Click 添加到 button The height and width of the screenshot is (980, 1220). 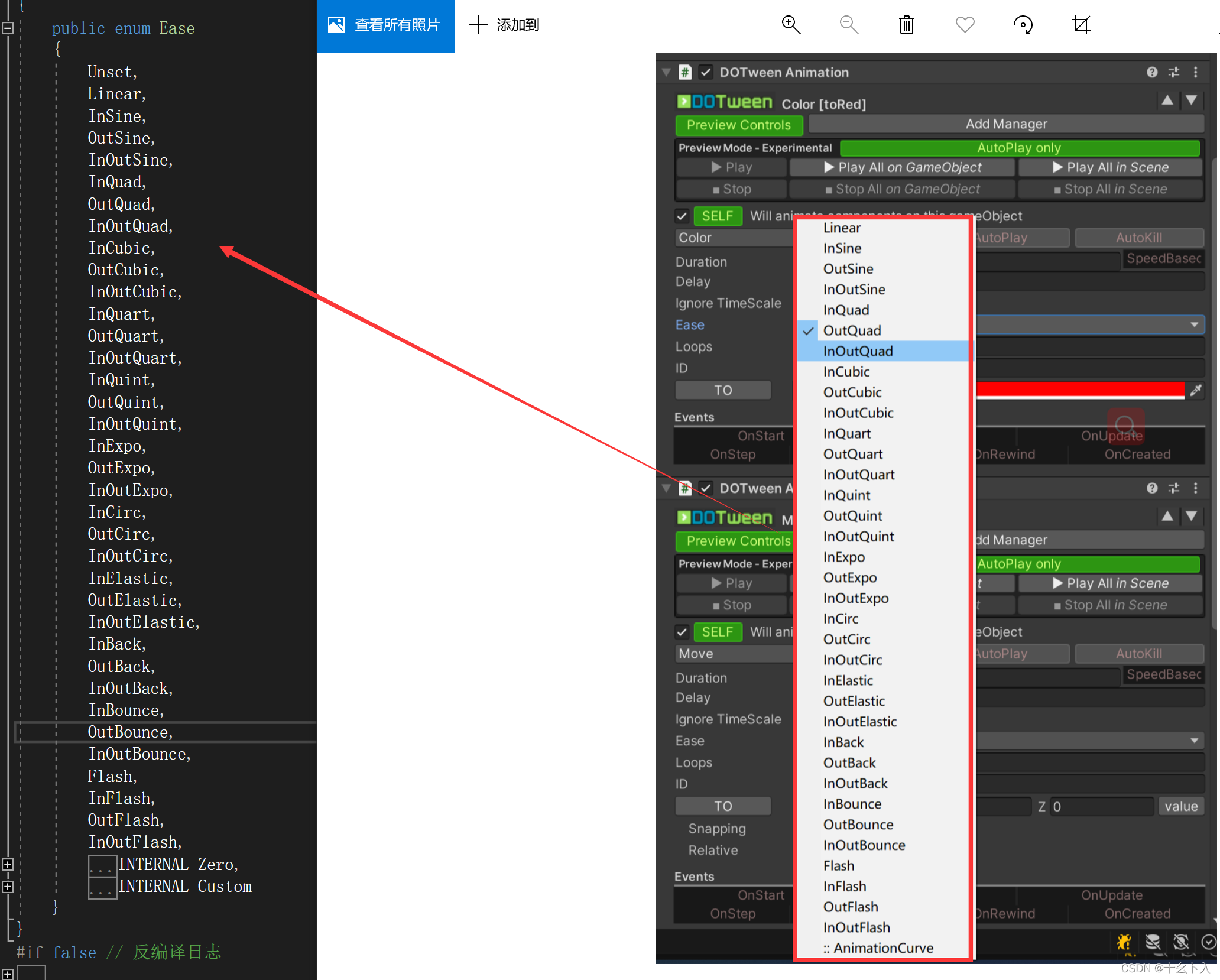point(504,25)
